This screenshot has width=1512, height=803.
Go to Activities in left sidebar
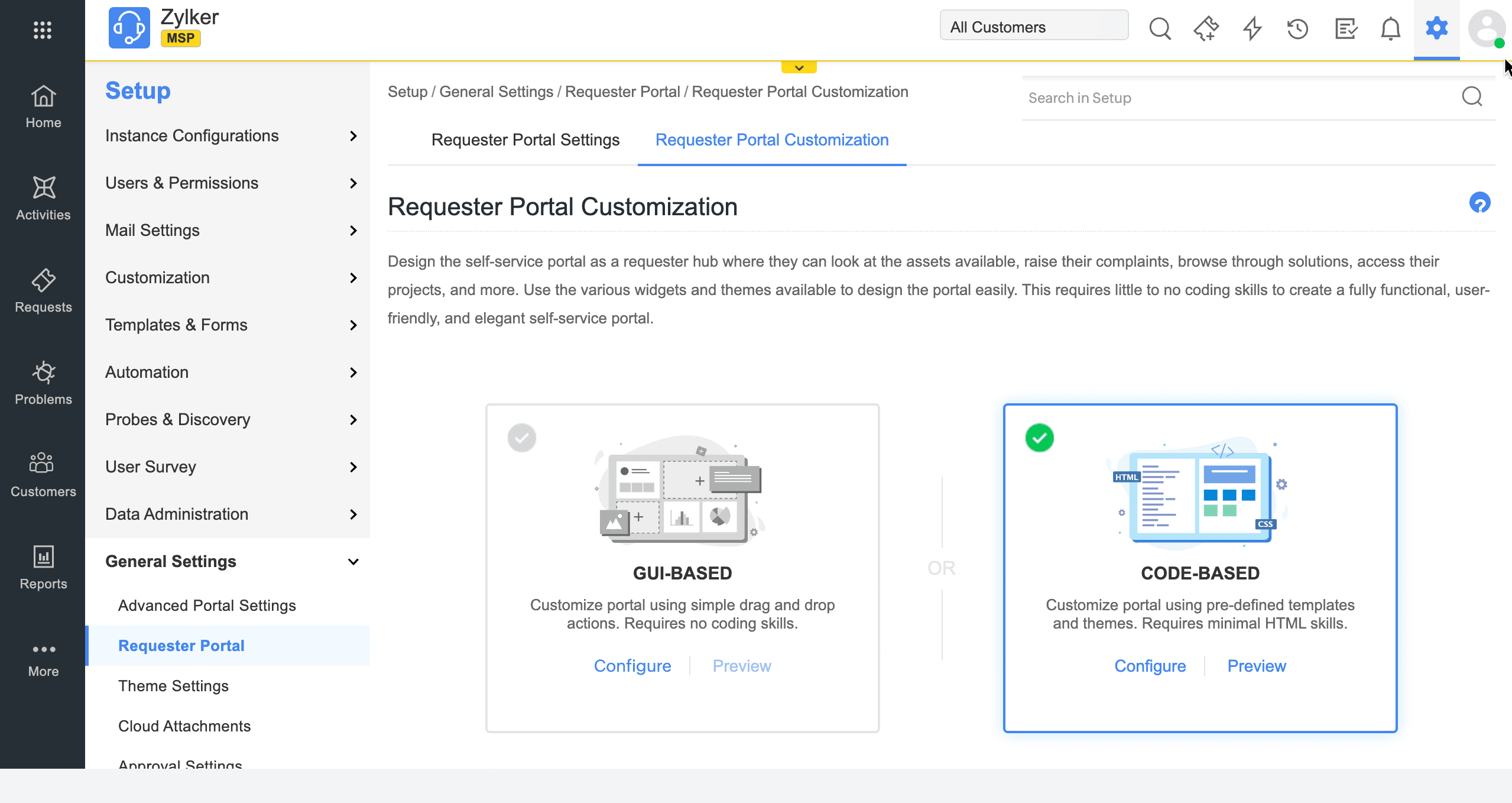point(43,198)
